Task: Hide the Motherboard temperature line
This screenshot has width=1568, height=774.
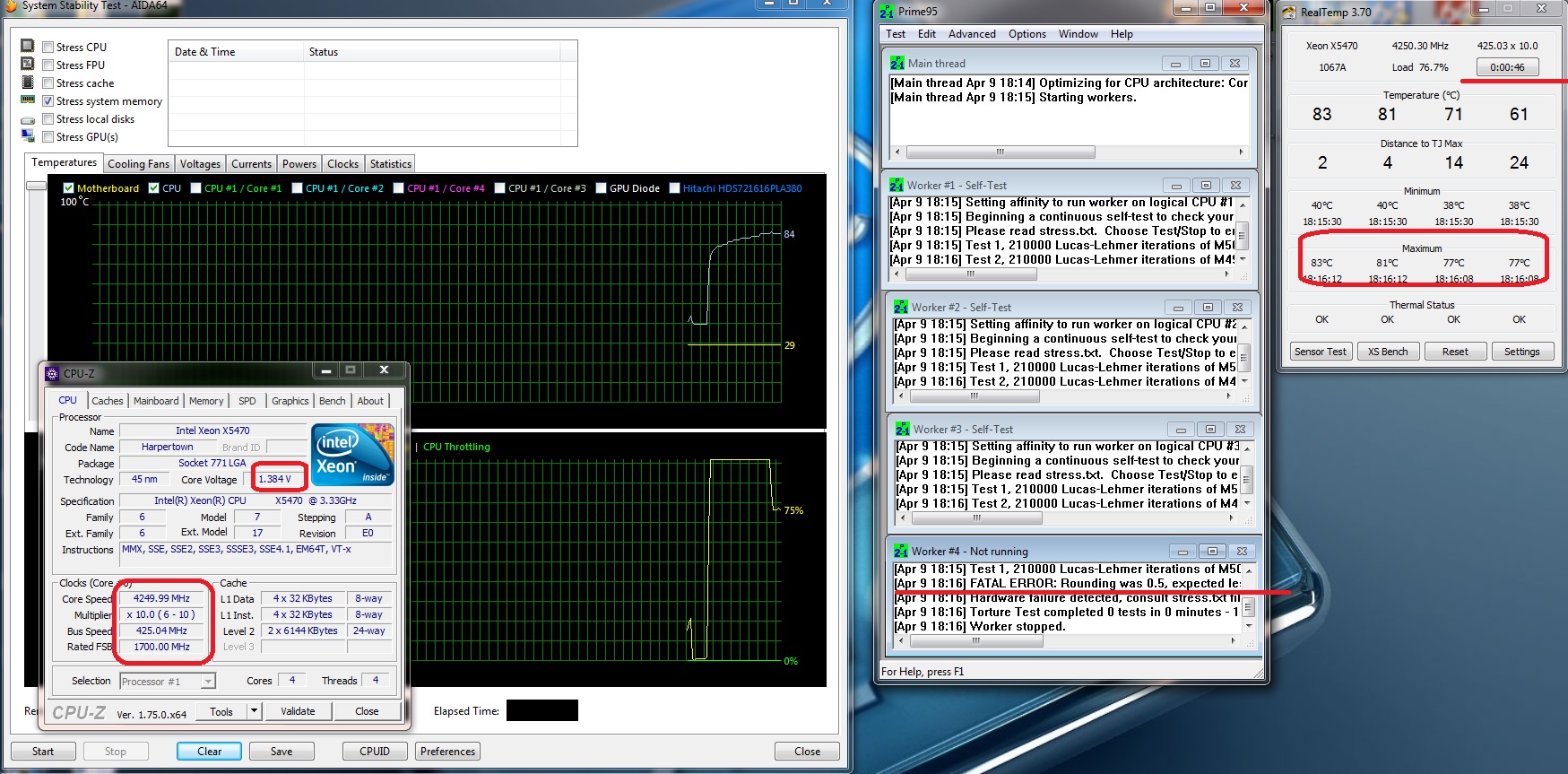Action: (68, 188)
